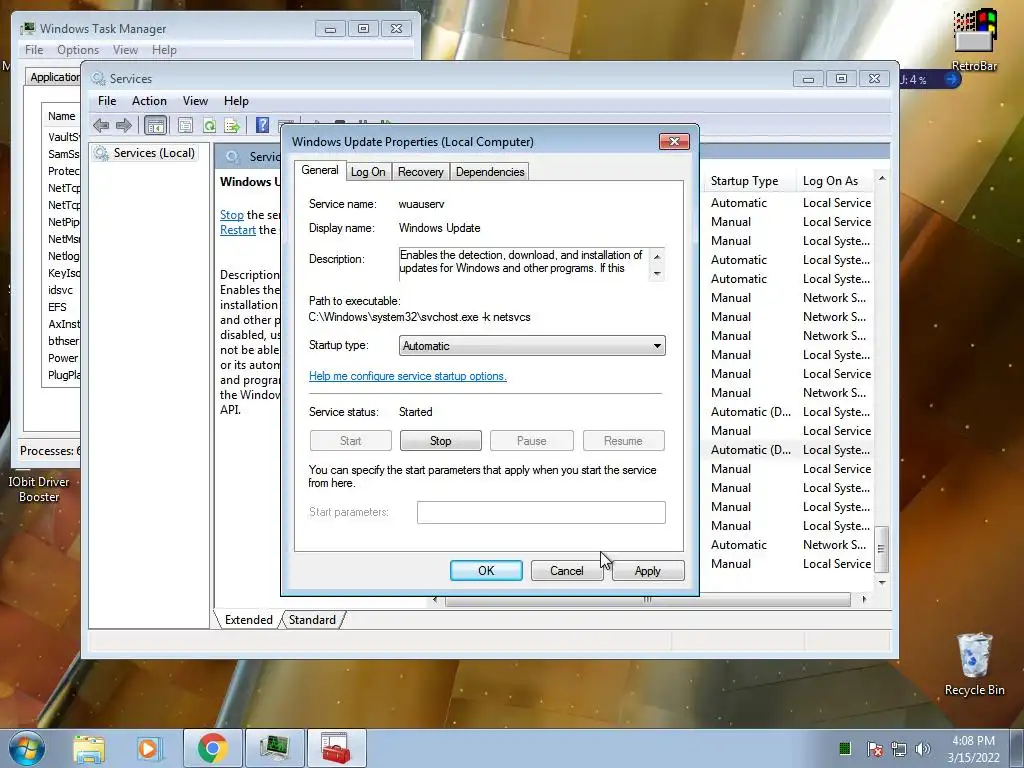Switch to the Dependencies tab
Viewport: 1024px width, 768px height.
pos(490,172)
